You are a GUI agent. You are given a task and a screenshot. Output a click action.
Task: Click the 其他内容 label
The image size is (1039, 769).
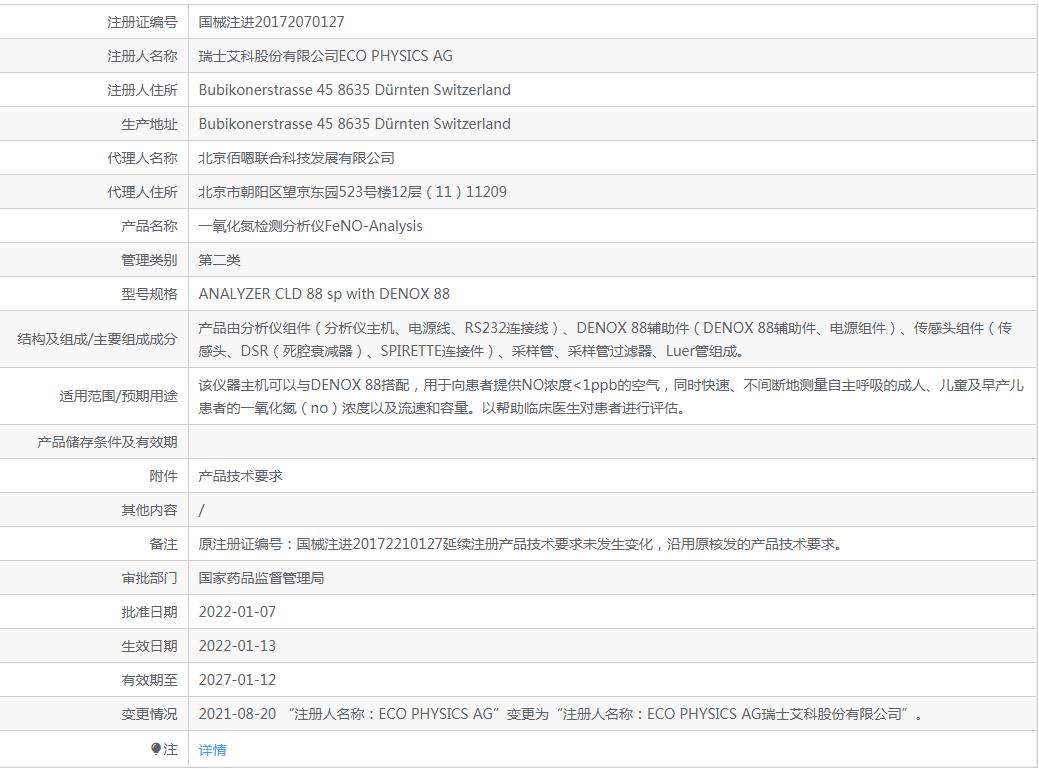click(149, 510)
